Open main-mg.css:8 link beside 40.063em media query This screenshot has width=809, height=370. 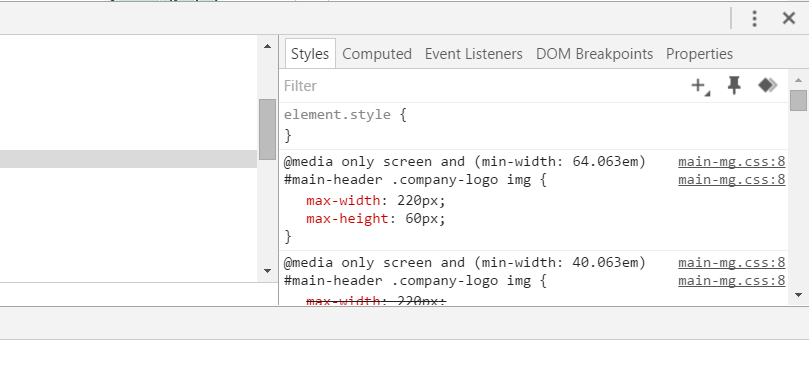[732, 263]
